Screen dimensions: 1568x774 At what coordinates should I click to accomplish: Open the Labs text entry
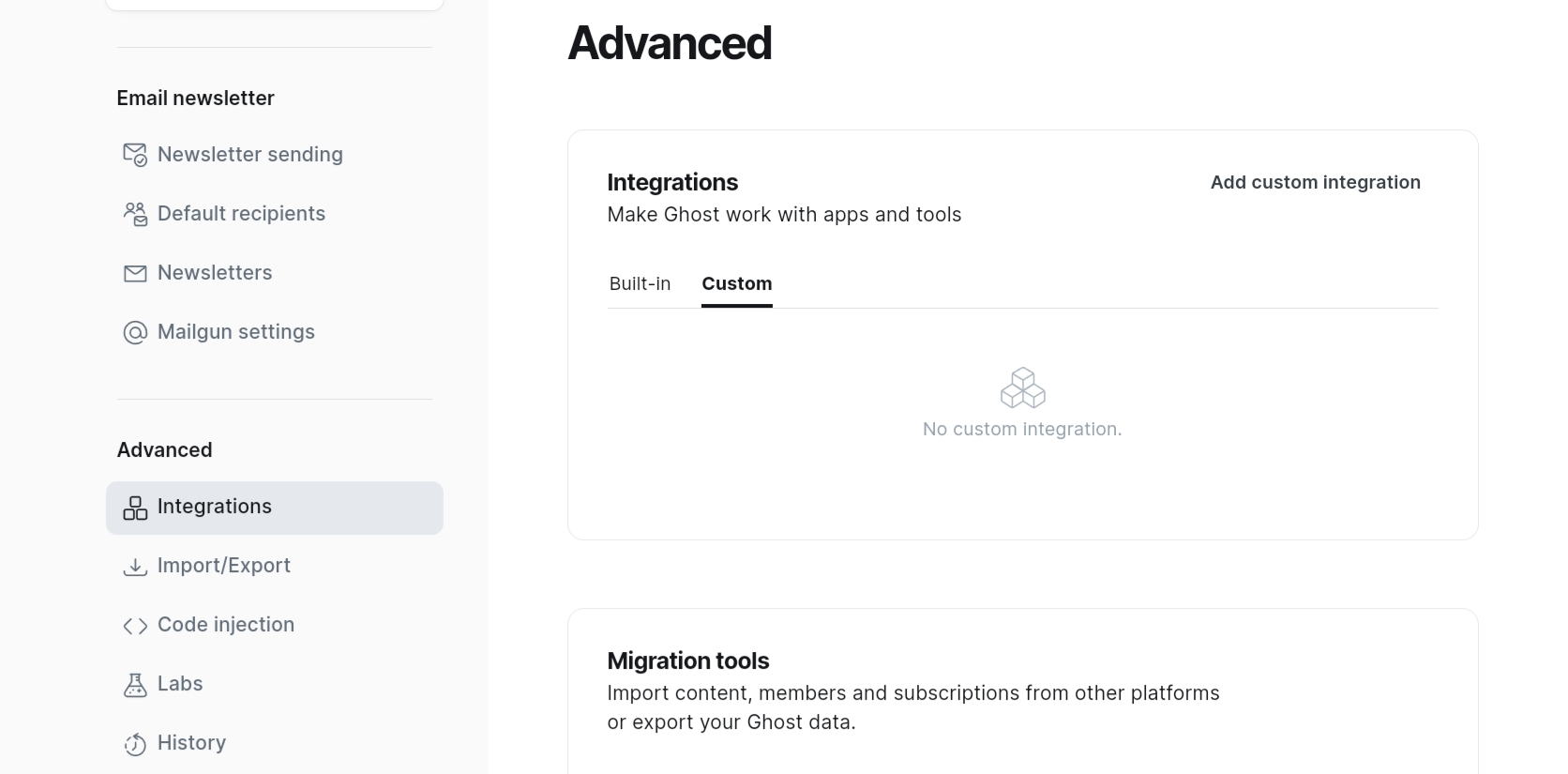(x=180, y=683)
